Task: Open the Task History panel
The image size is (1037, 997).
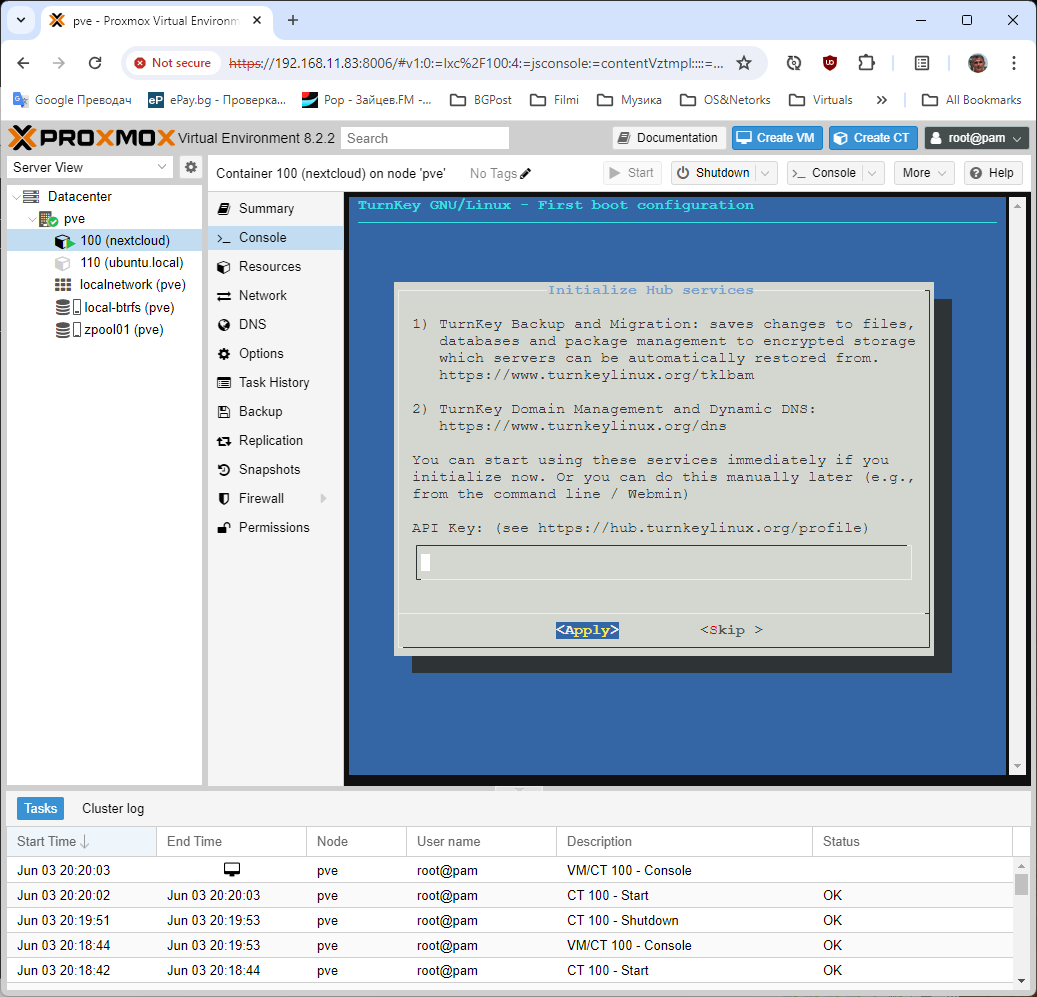Action: [276, 382]
